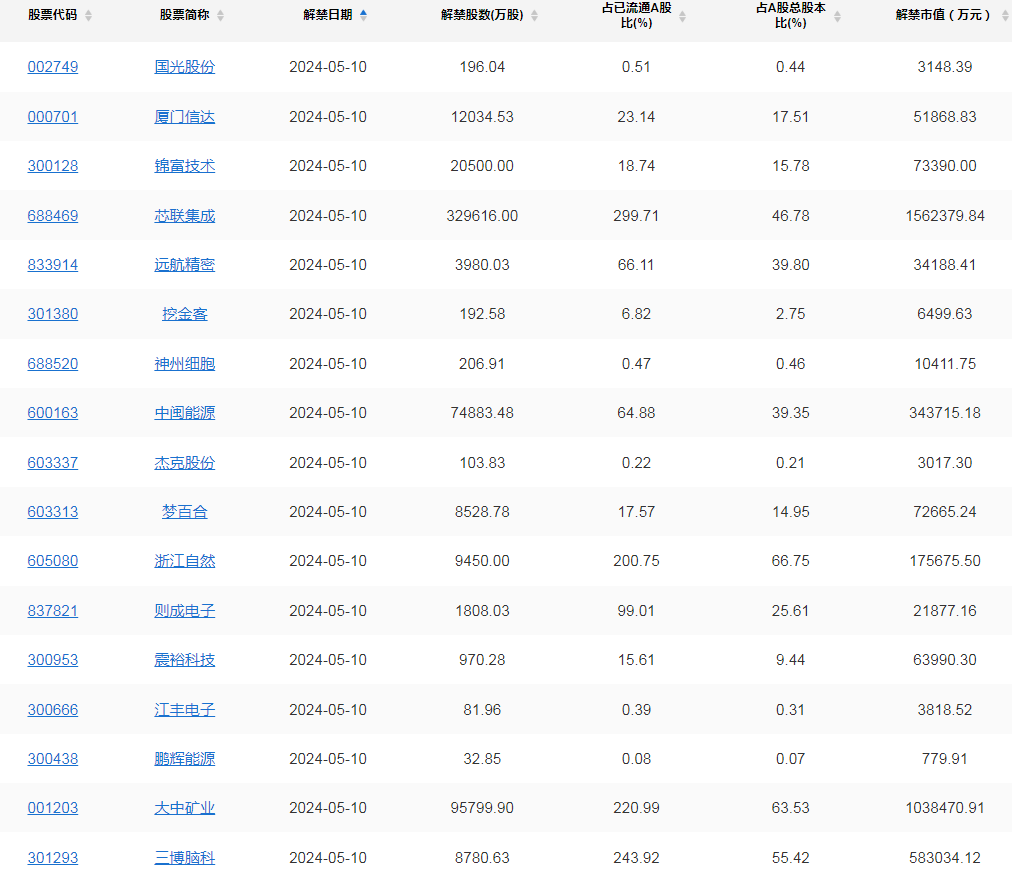Open the 中闽能源 stock name link

point(185,413)
